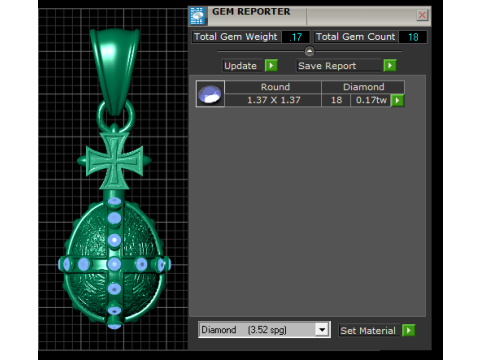Click the green arrow beside Set Material
The image size is (480, 360).
pos(409,331)
